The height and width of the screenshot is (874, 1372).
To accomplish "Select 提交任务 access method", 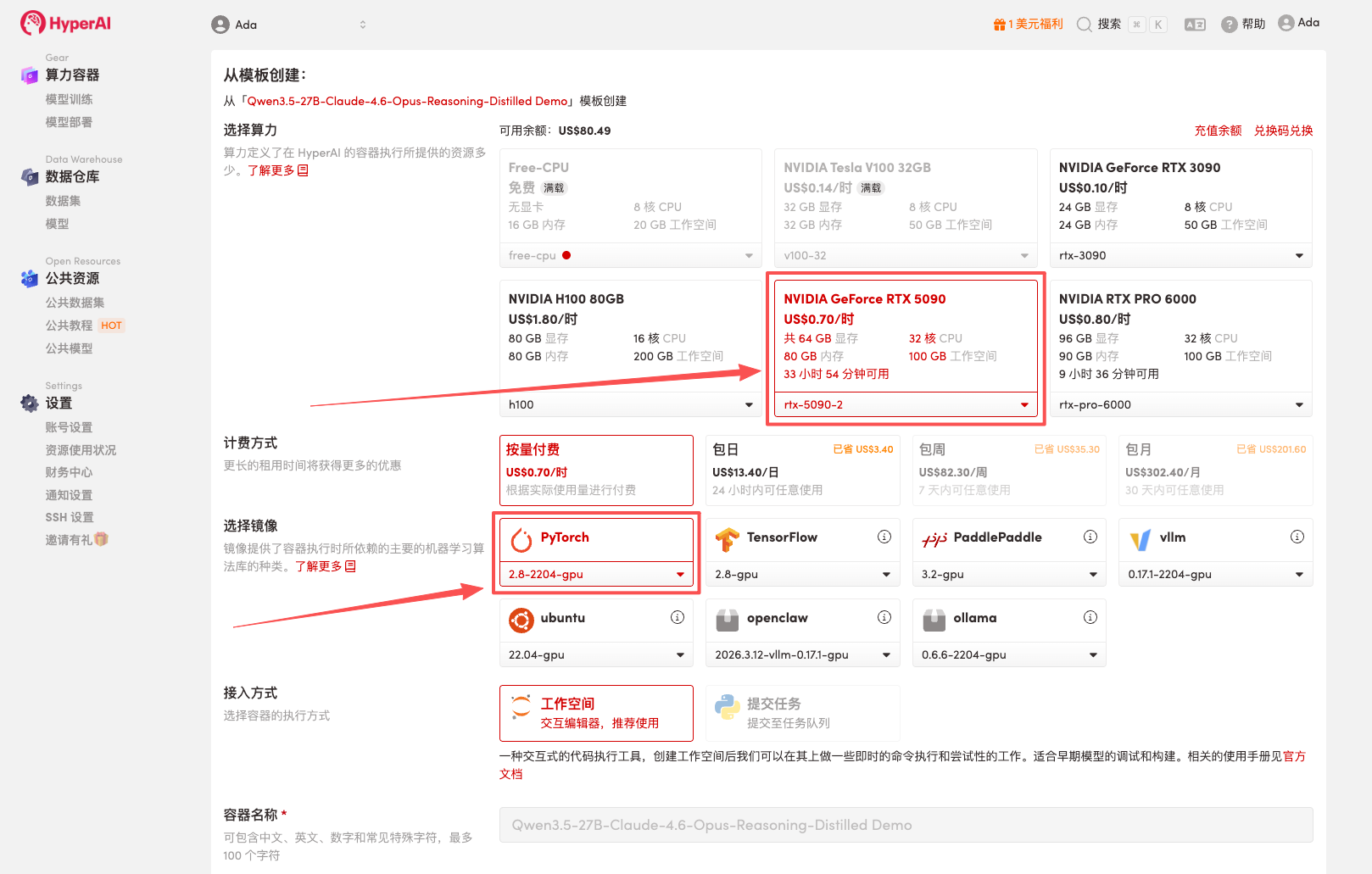I will (802, 713).
